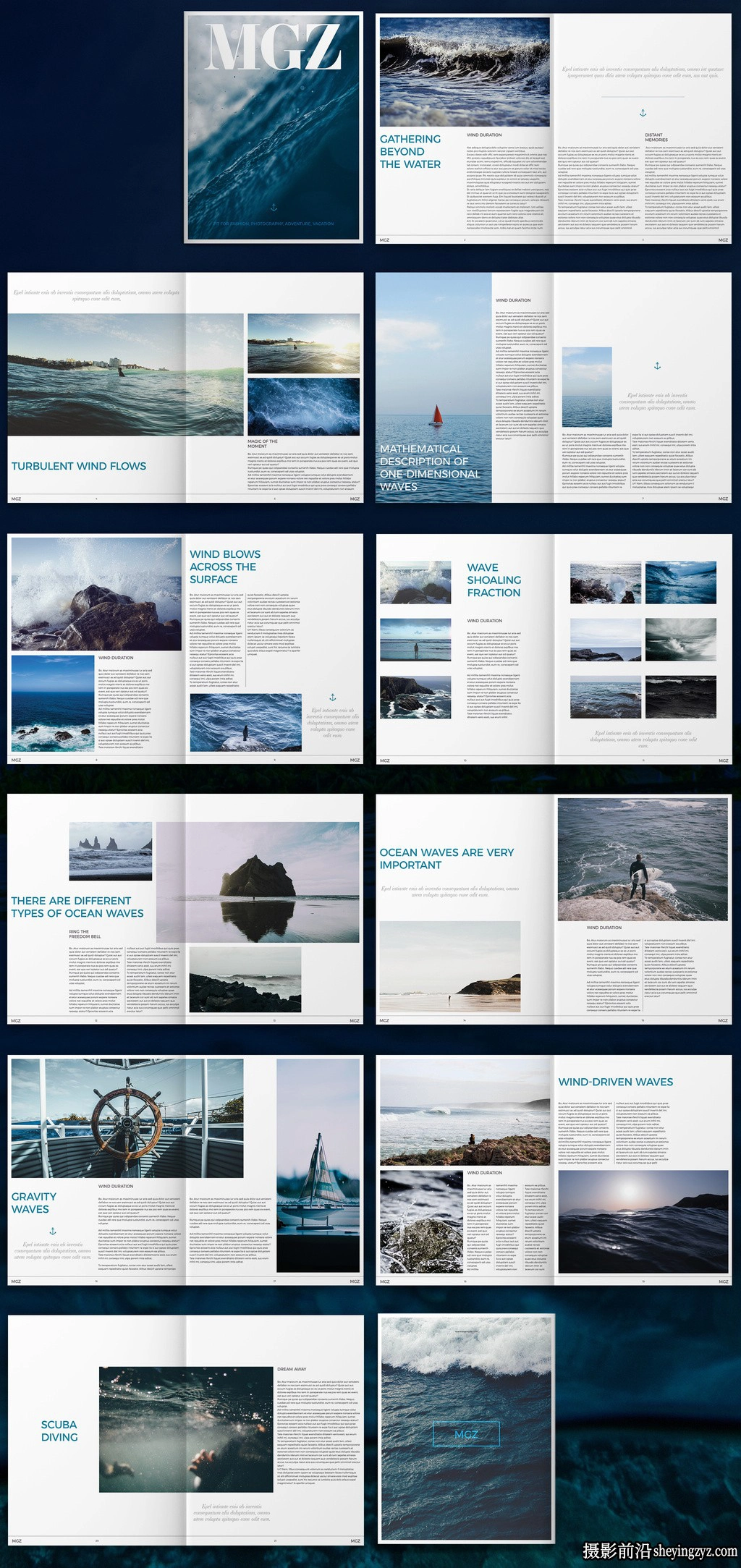Select the 'Ocean Waves Are Very Important' headline
Viewport: 741px width, 1568px height.
pos(446,858)
